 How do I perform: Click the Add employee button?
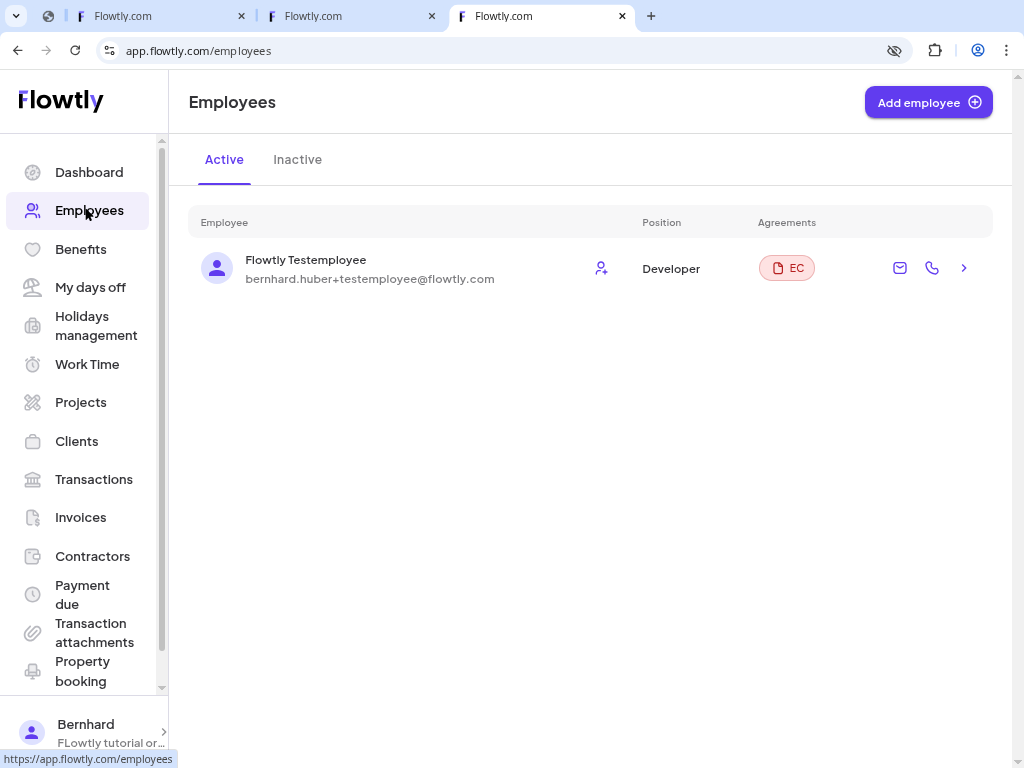tap(928, 102)
